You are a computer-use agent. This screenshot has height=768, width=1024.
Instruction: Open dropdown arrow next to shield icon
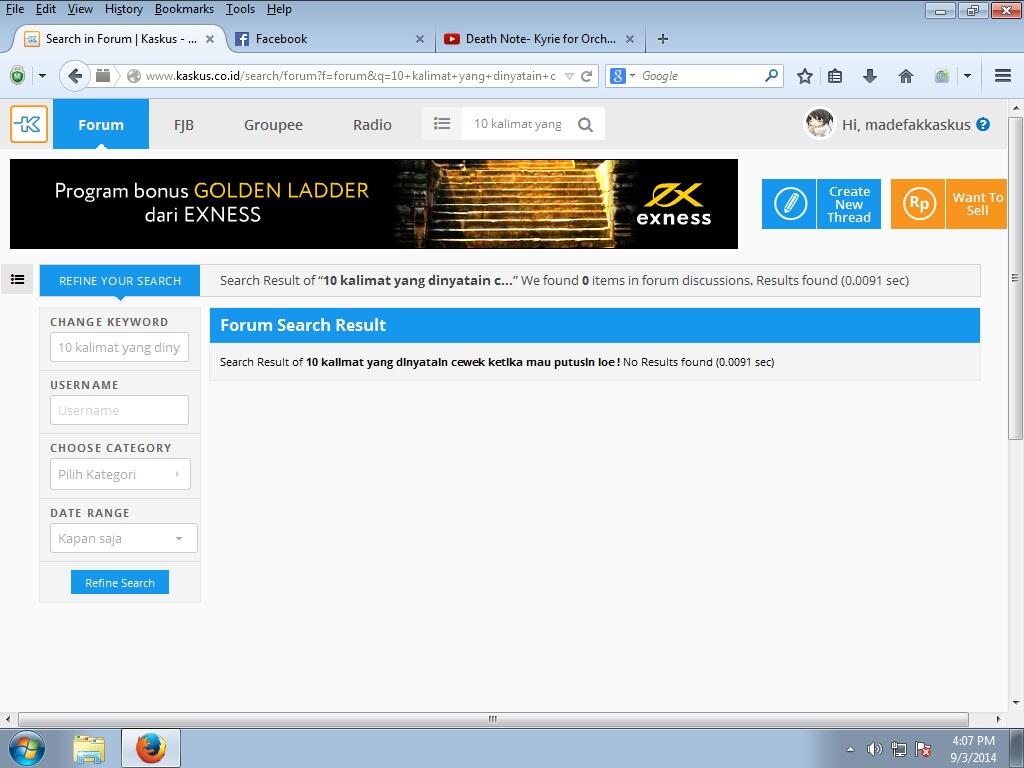point(42,76)
